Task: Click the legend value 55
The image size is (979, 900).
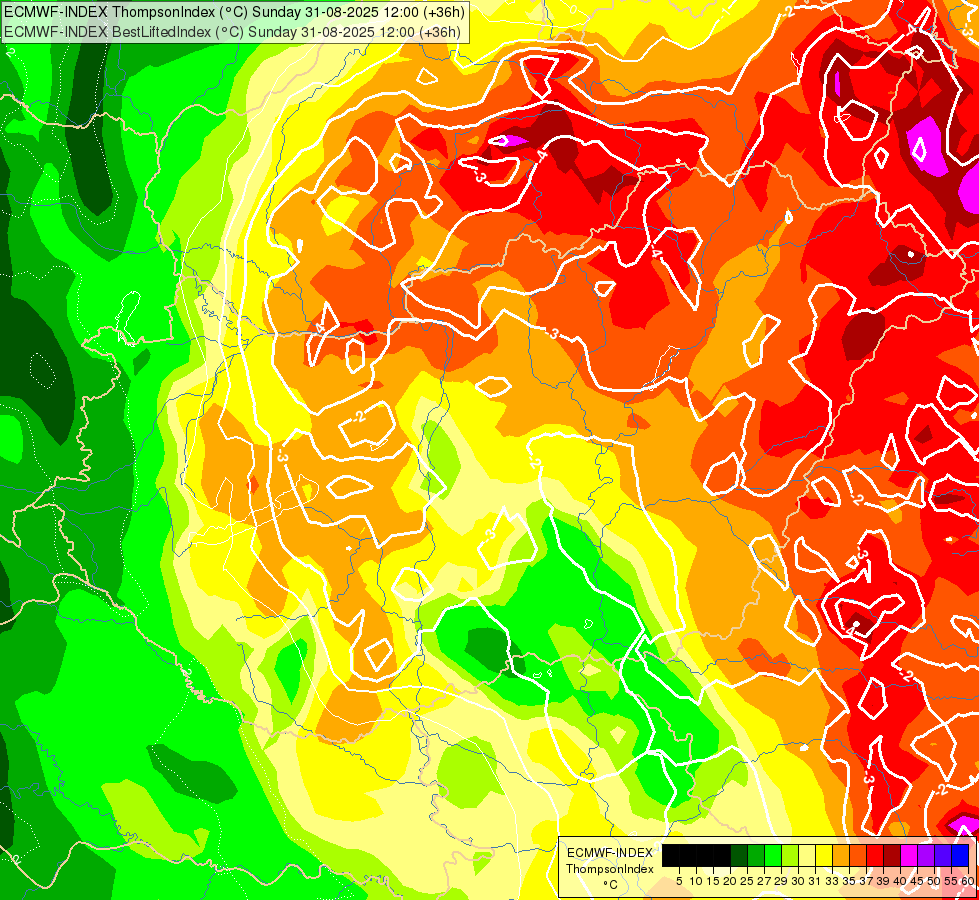Action: point(952,881)
